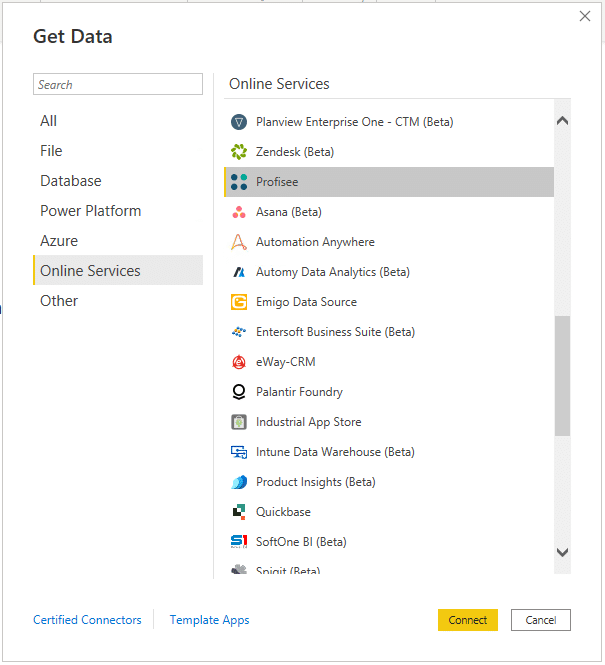
Task: Select "Entersoft Business Suite (Beta)" text
Action: (x=335, y=332)
